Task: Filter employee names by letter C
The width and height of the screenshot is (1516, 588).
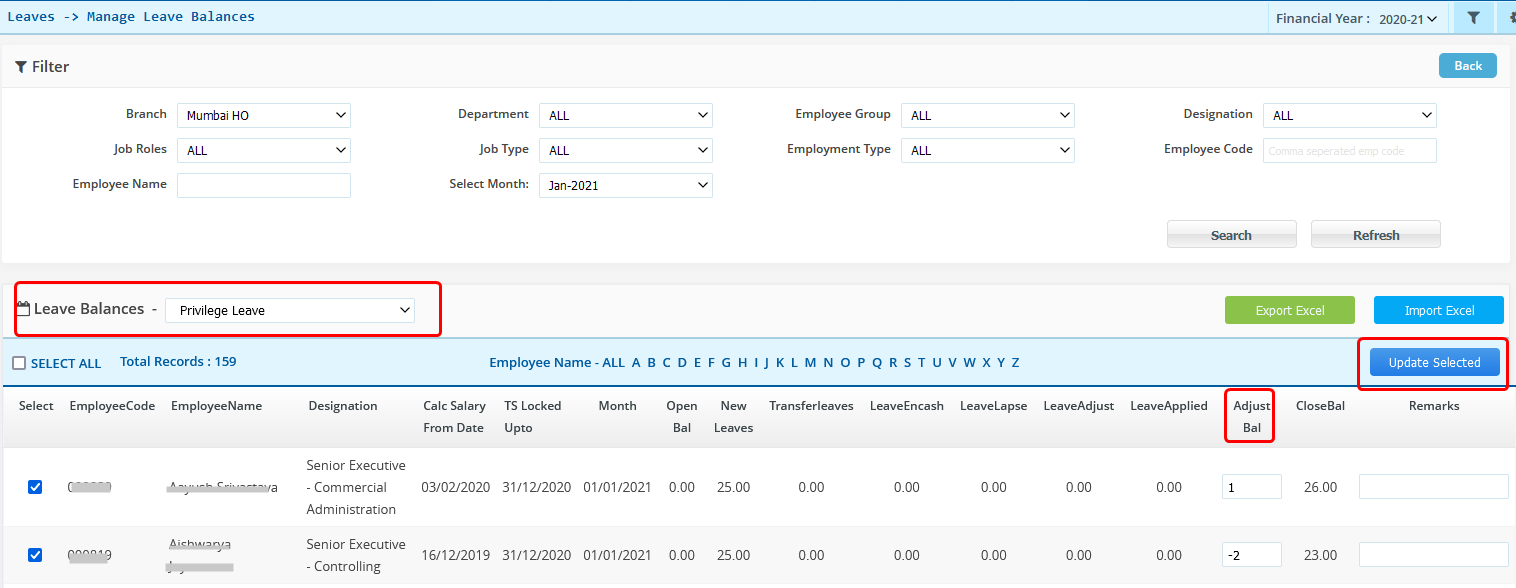Action: 667,362
